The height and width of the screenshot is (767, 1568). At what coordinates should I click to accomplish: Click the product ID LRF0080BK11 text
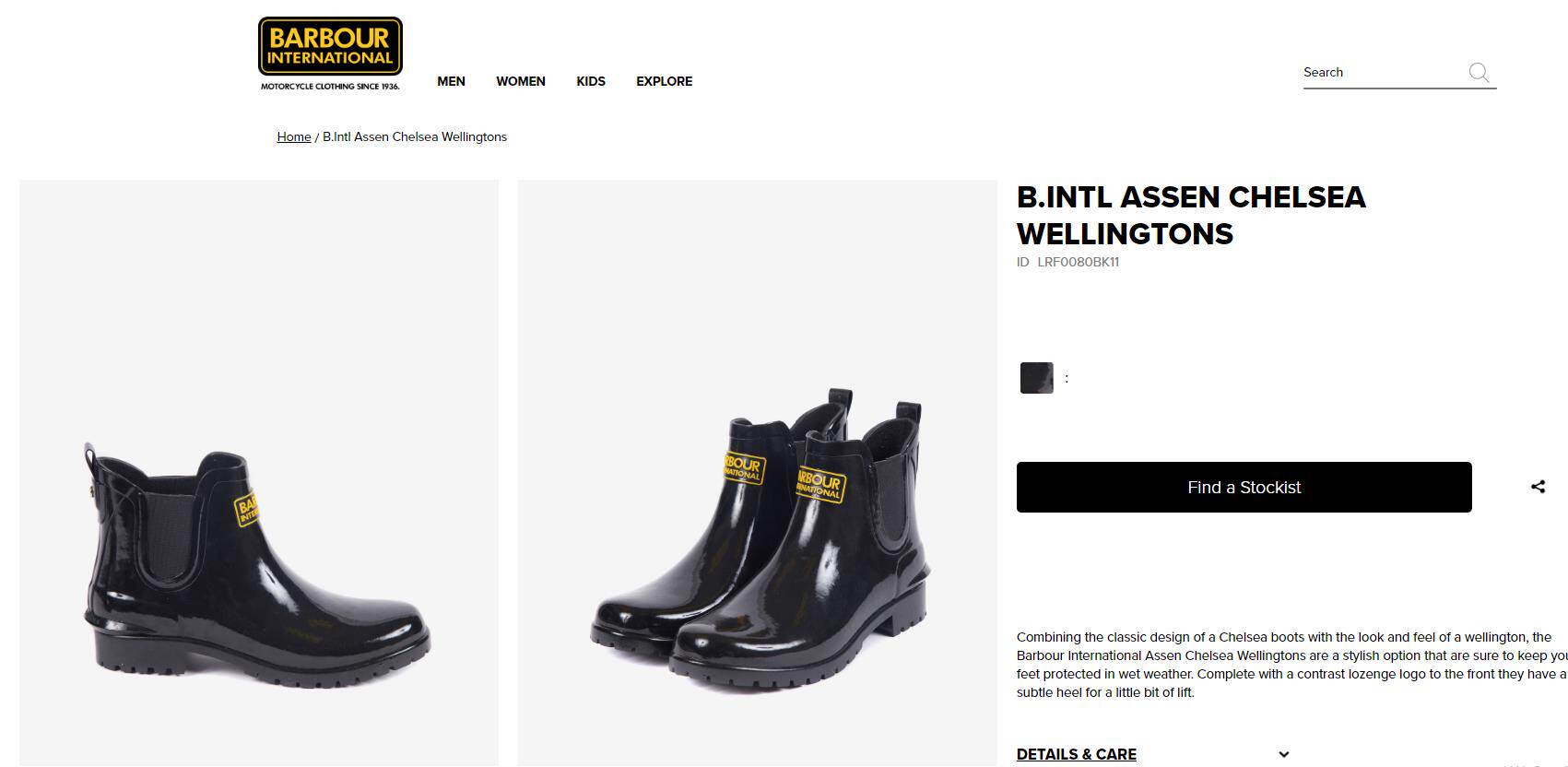[x=1067, y=262]
